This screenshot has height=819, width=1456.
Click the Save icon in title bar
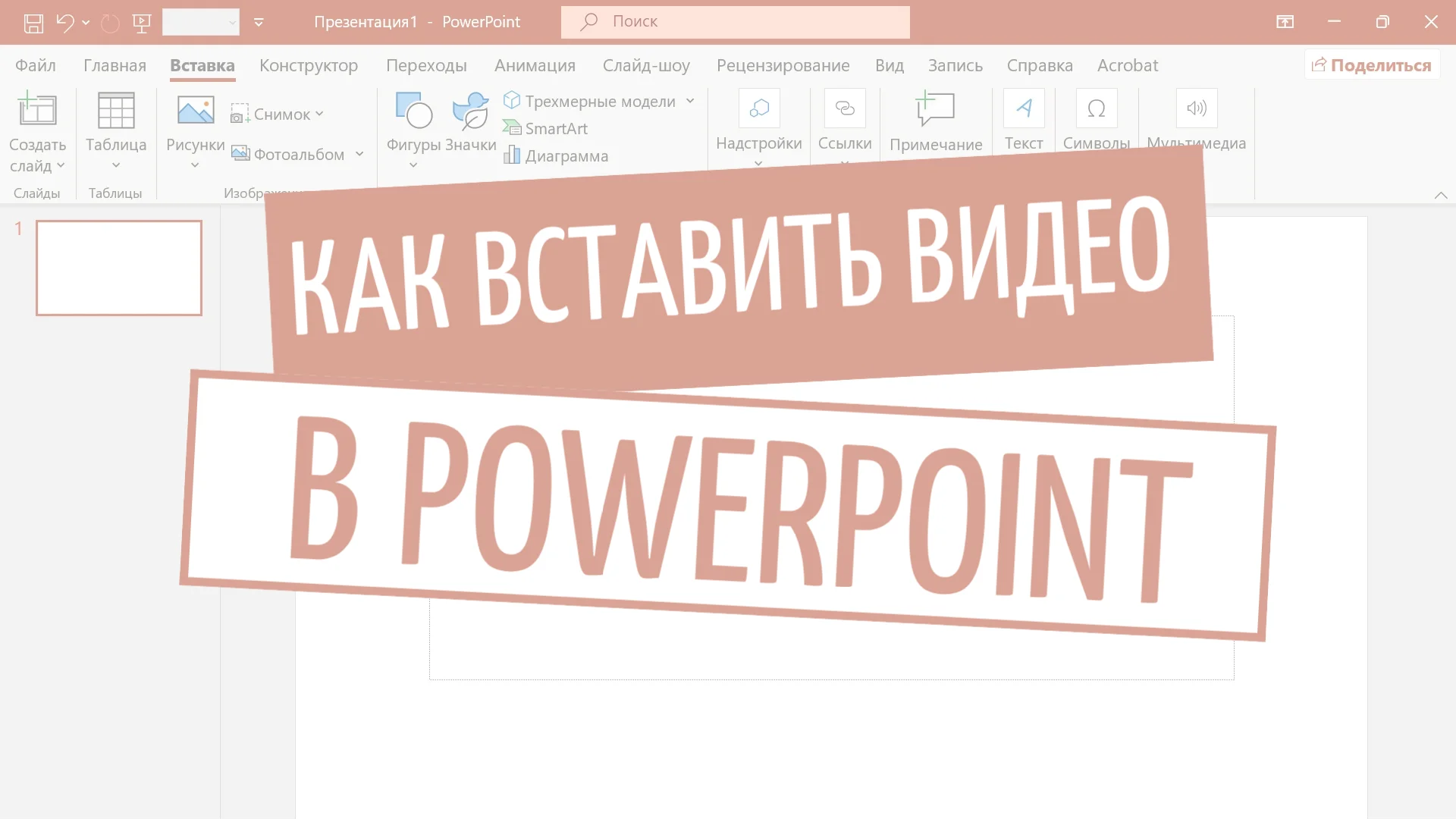coord(33,23)
